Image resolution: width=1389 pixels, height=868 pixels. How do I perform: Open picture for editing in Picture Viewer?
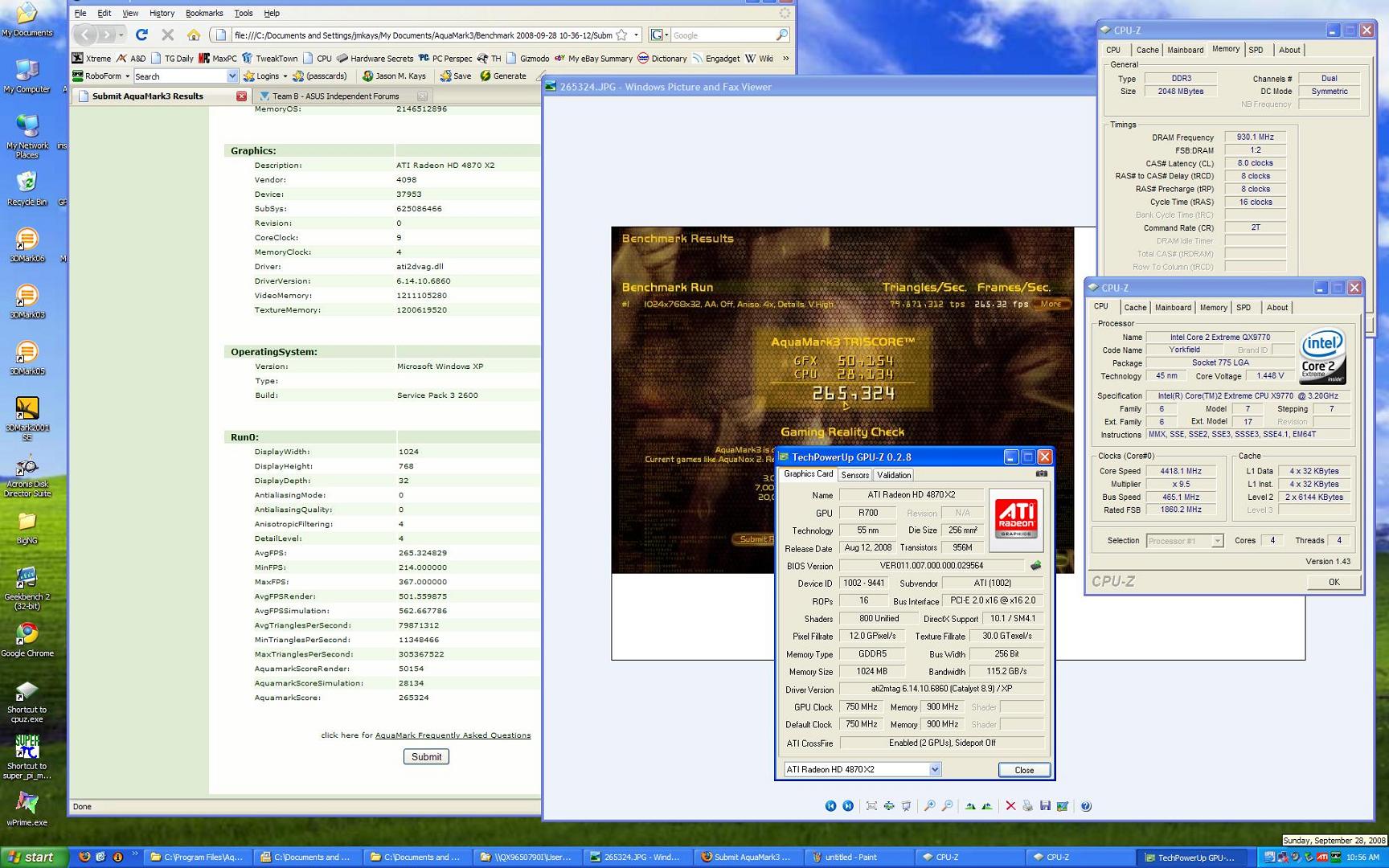point(1063,806)
